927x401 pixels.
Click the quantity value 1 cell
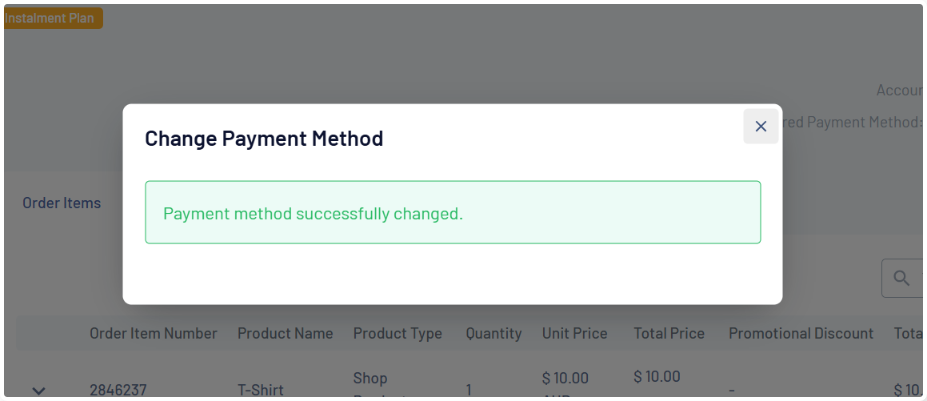[469, 390]
